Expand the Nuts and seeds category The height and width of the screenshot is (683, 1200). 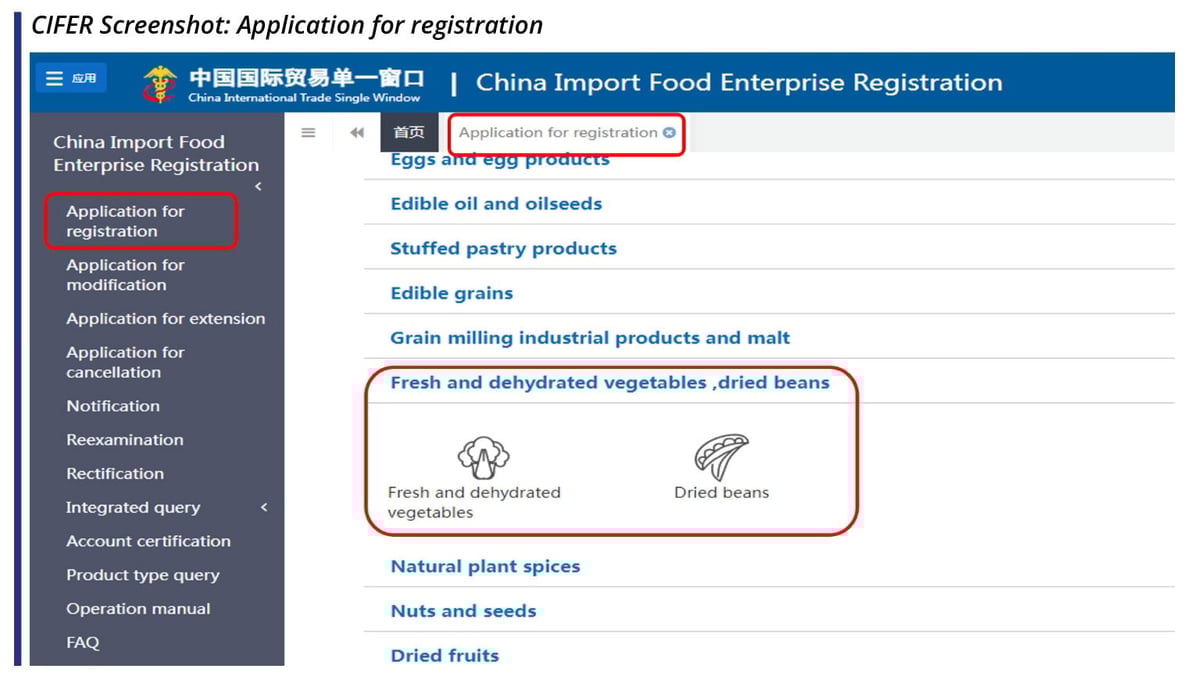pyautogui.click(x=463, y=611)
